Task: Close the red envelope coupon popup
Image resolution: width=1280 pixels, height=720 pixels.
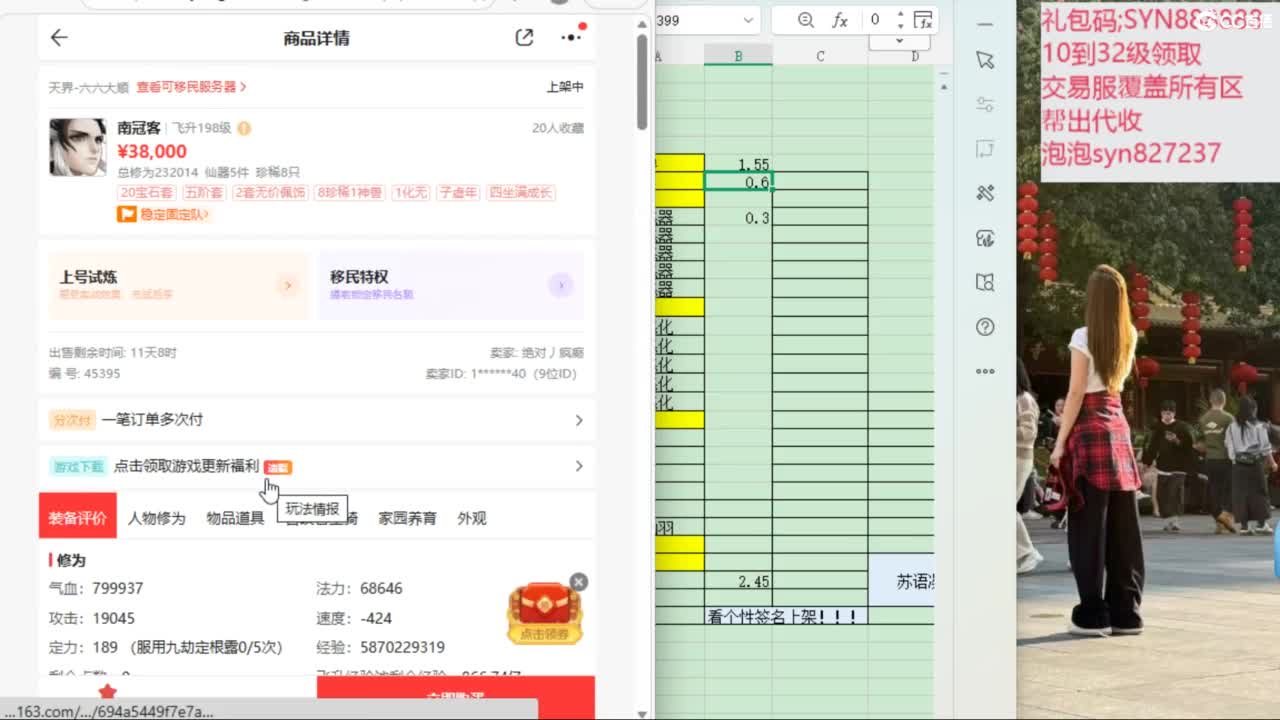Action: (x=579, y=582)
